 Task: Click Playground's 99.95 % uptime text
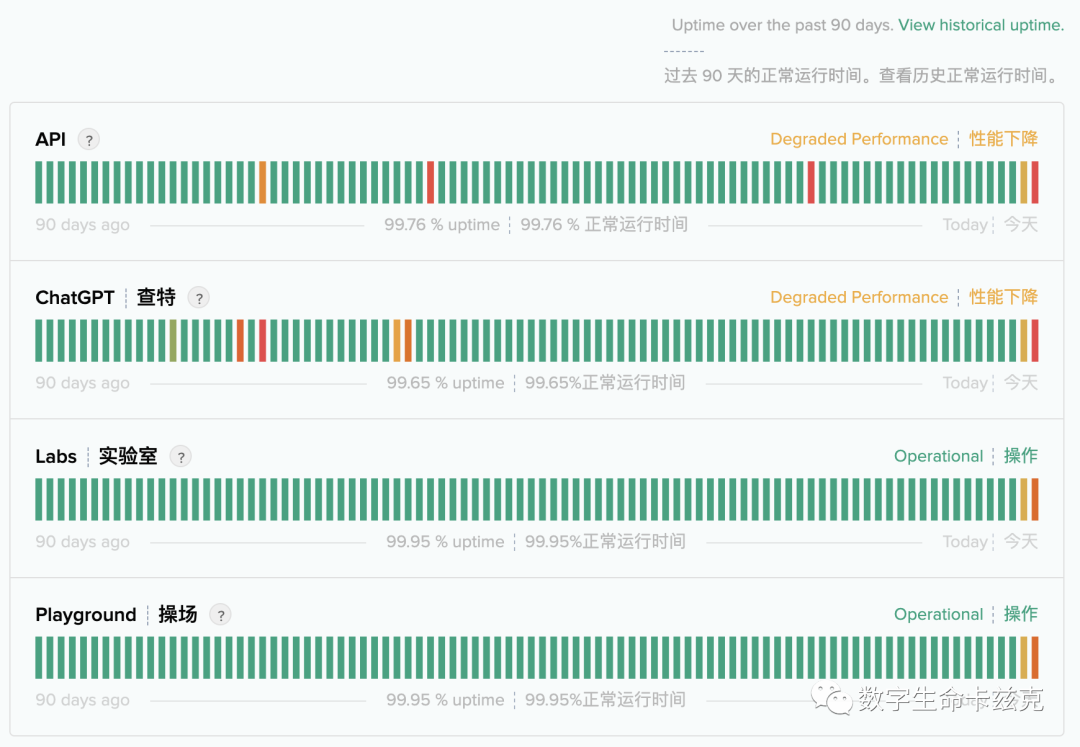click(x=445, y=700)
